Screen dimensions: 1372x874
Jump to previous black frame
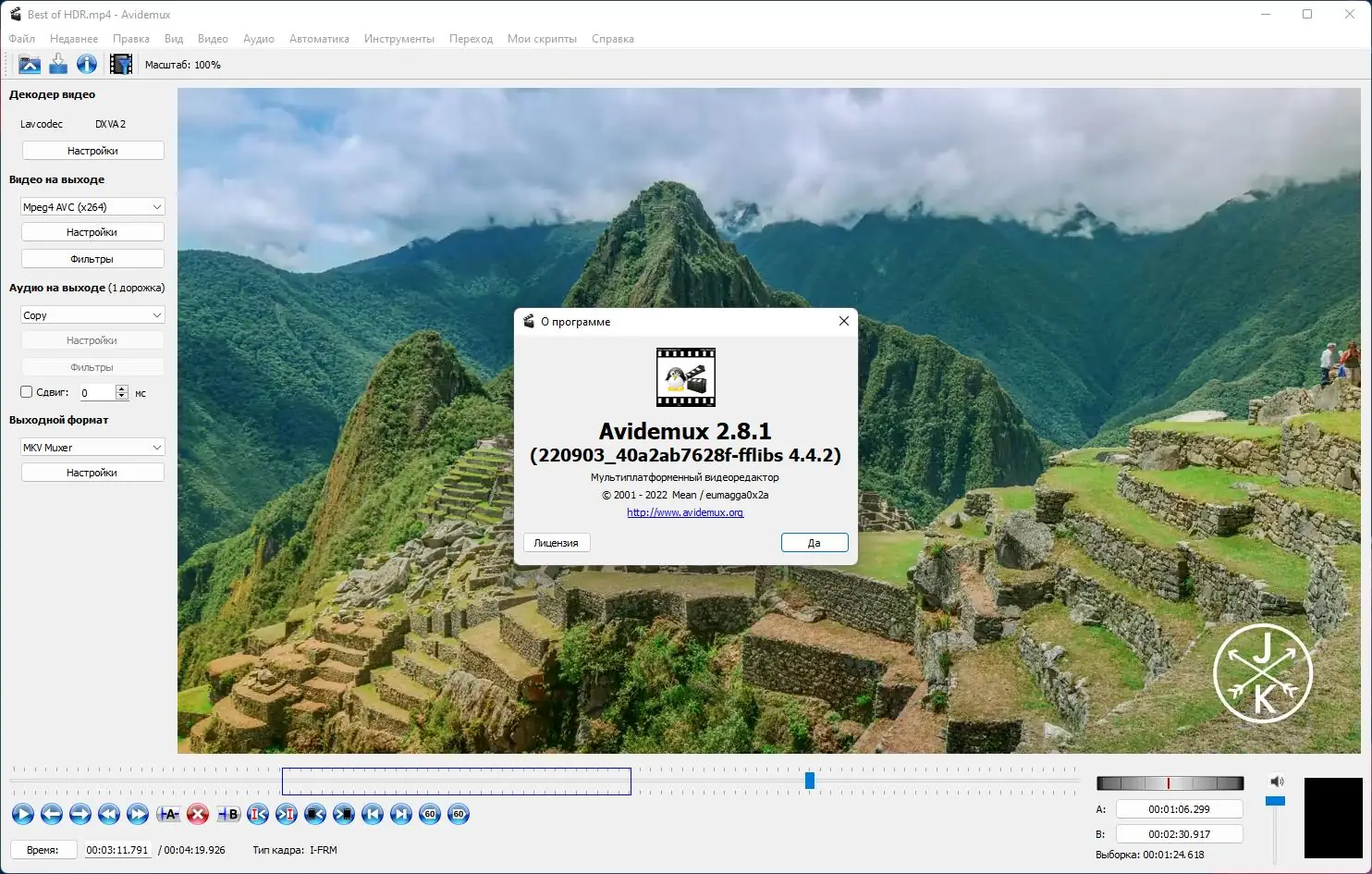314,815
